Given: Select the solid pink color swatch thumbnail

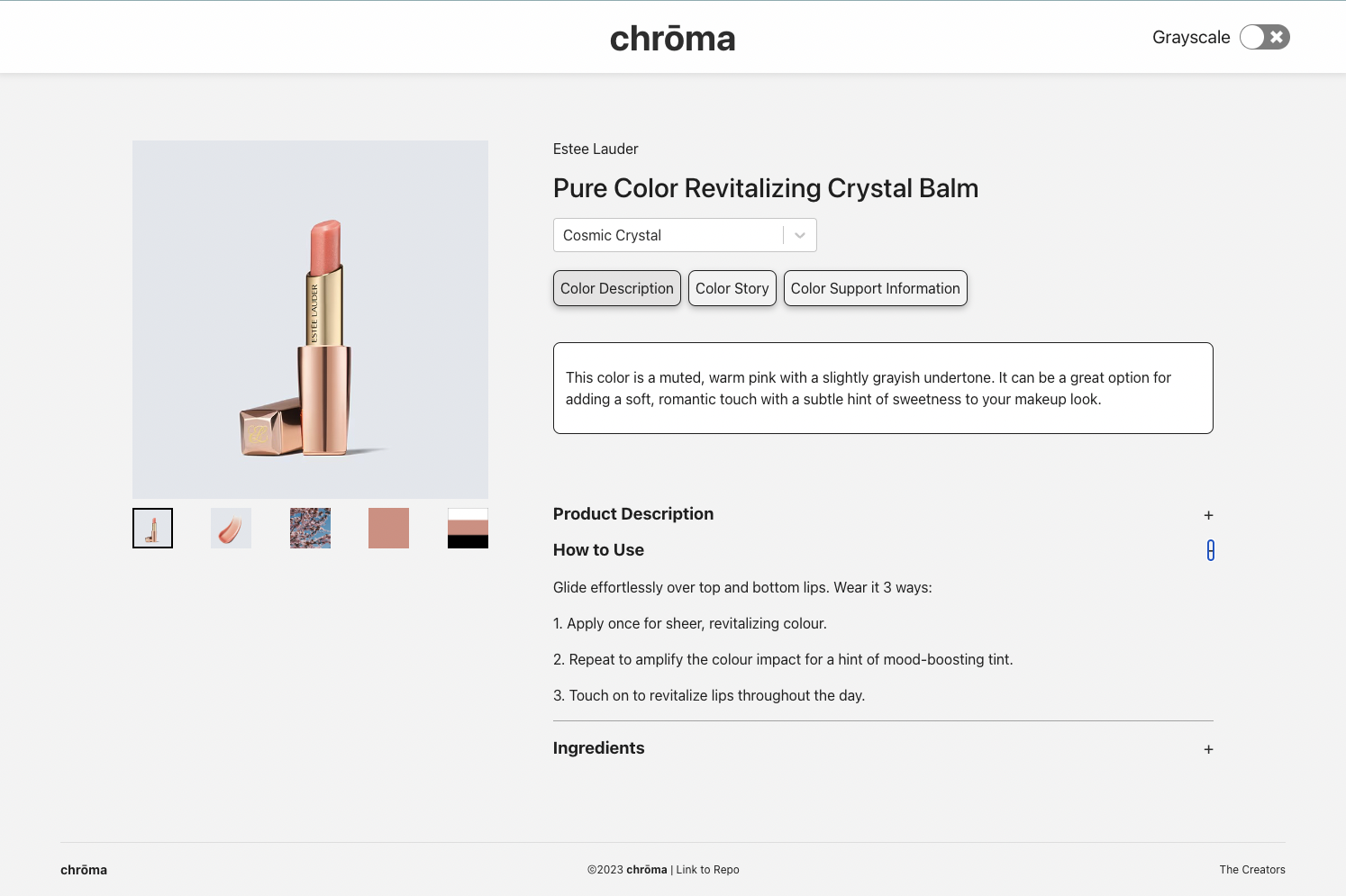Looking at the screenshot, I should coord(388,528).
